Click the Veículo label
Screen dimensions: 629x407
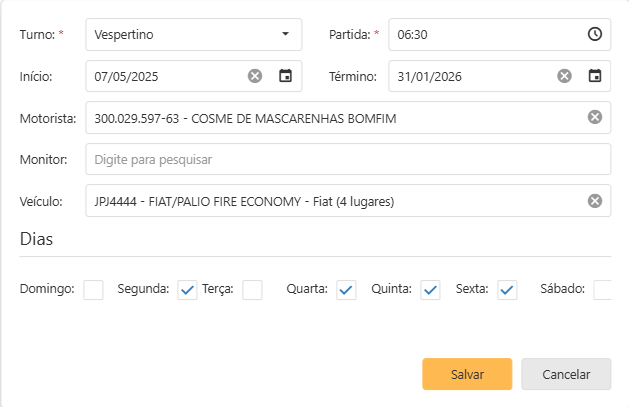[x=41, y=201]
